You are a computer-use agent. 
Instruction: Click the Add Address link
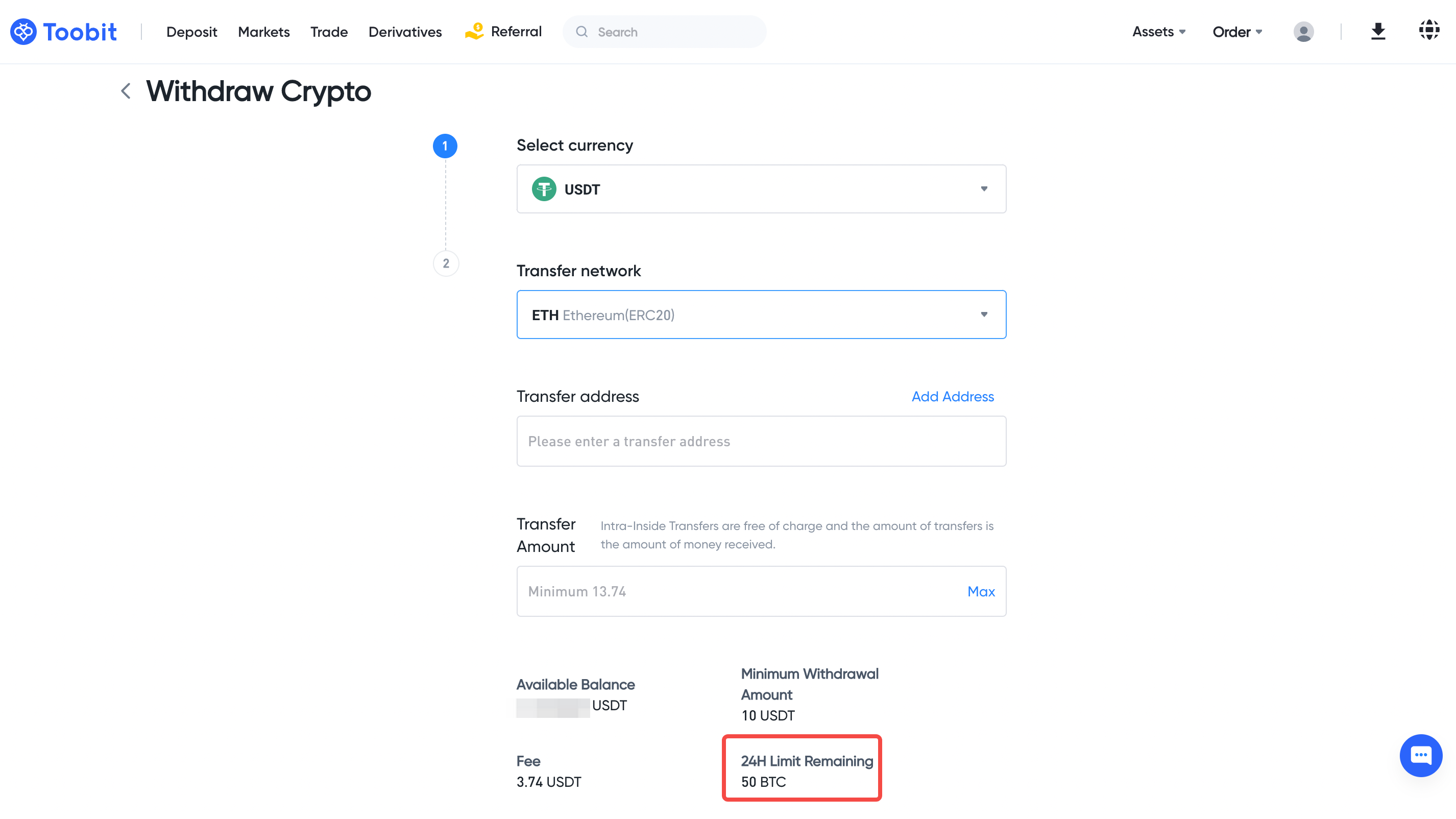coord(953,396)
